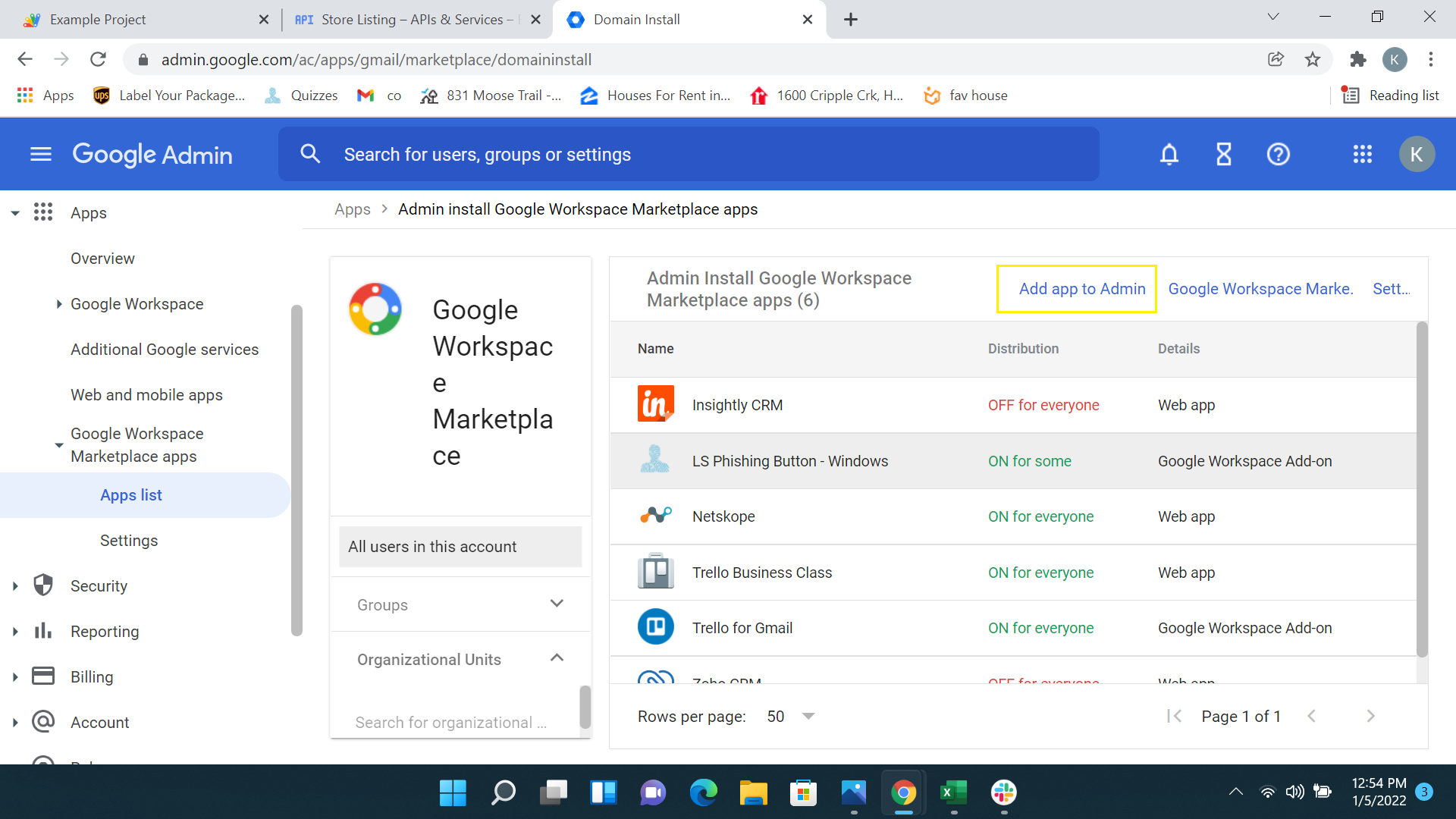Viewport: 1456px width, 819px height.
Task: Open the help question mark icon
Action: pyautogui.click(x=1279, y=155)
